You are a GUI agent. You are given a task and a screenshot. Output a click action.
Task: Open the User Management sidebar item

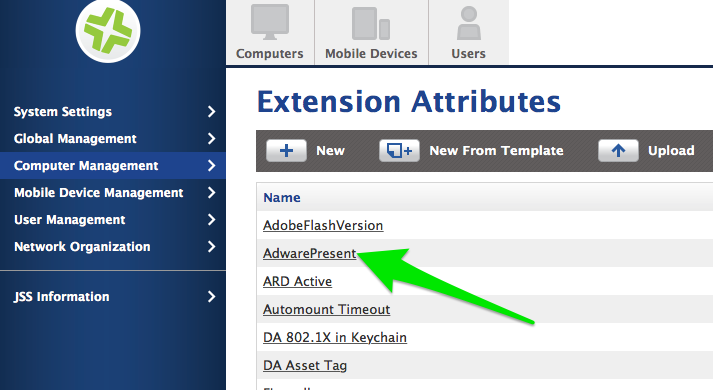pos(113,220)
